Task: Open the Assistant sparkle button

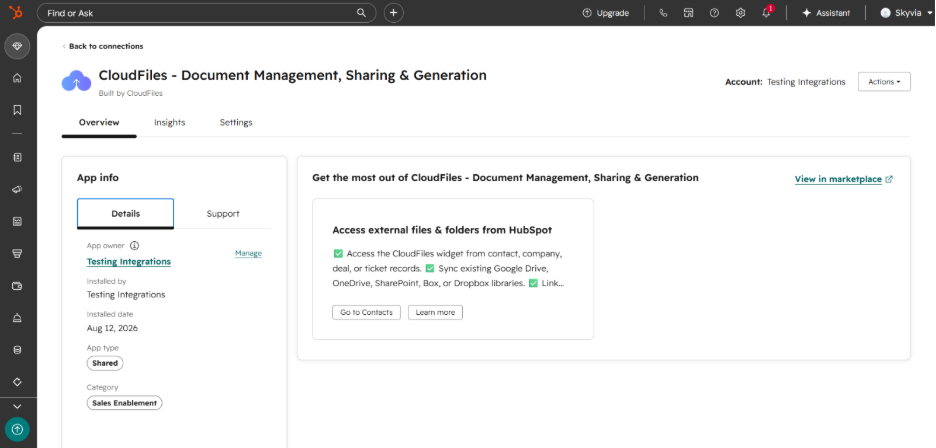Action: click(826, 13)
